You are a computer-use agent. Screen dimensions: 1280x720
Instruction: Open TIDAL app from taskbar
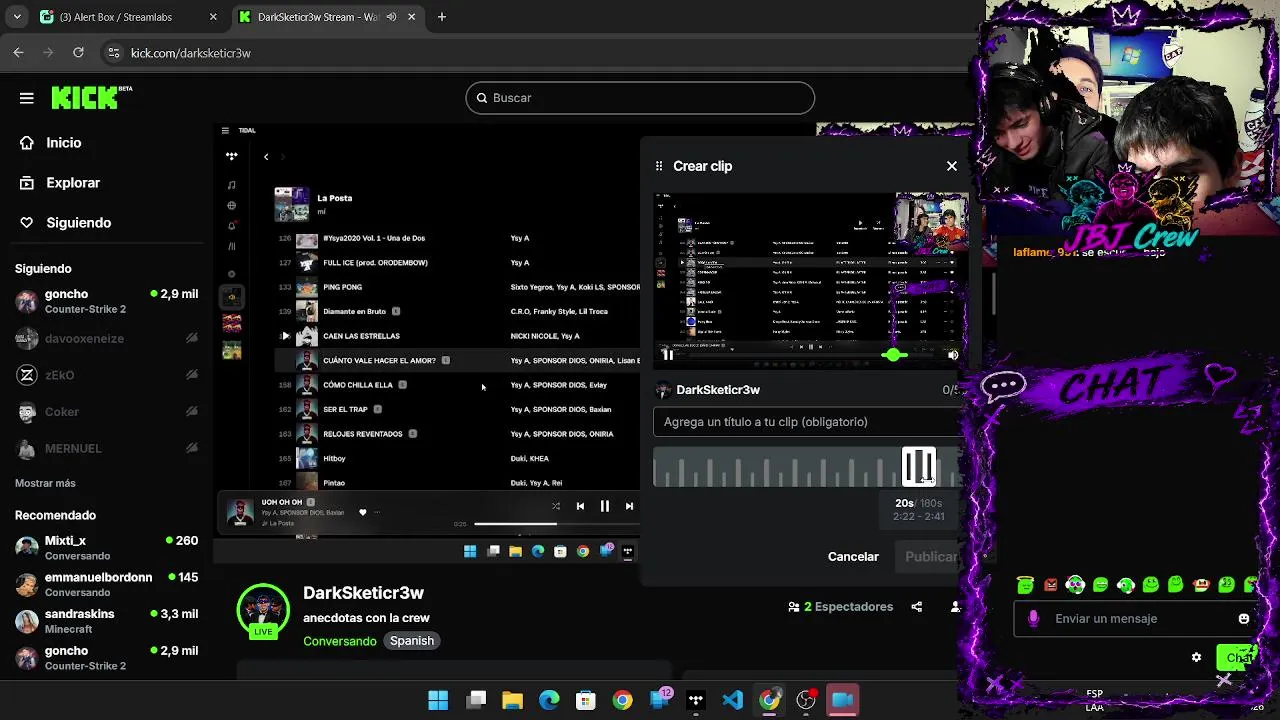[696, 700]
